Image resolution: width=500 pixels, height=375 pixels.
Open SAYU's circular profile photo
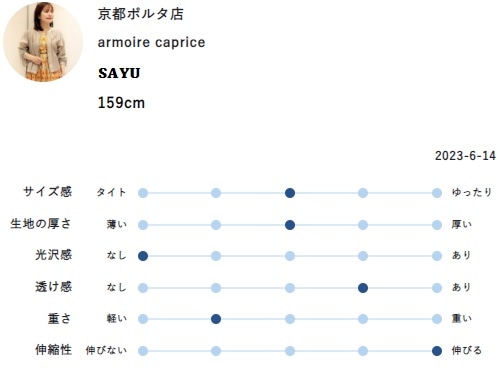tap(43, 42)
